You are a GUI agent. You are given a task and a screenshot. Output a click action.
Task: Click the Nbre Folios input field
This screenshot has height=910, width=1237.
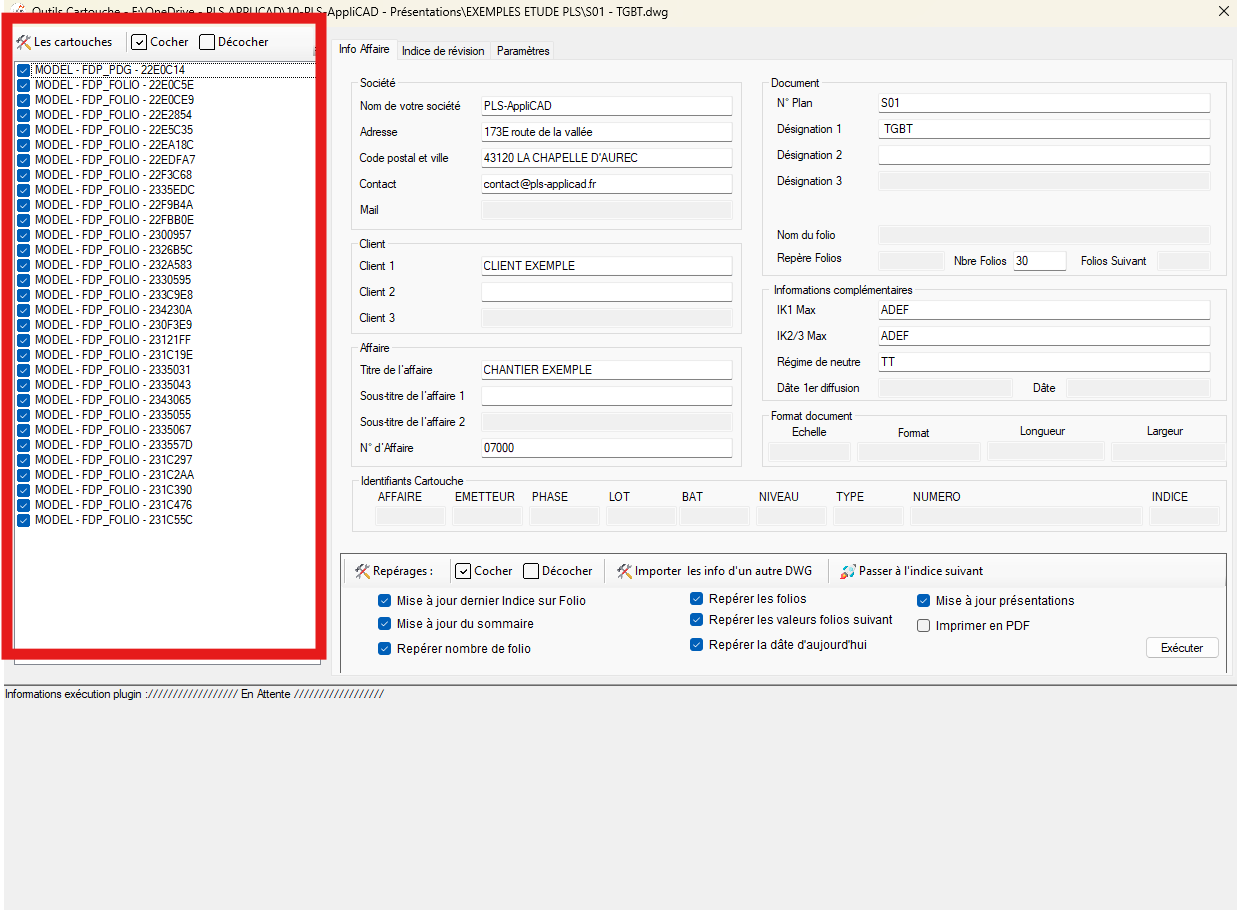pos(1038,261)
